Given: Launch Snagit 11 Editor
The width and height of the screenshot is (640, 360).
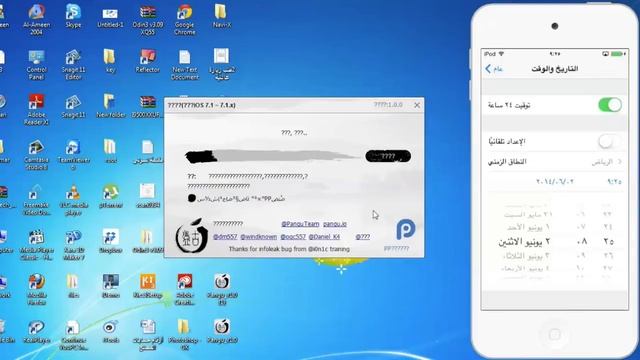Looking at the screenshot, I should click(x=73, y=64).
